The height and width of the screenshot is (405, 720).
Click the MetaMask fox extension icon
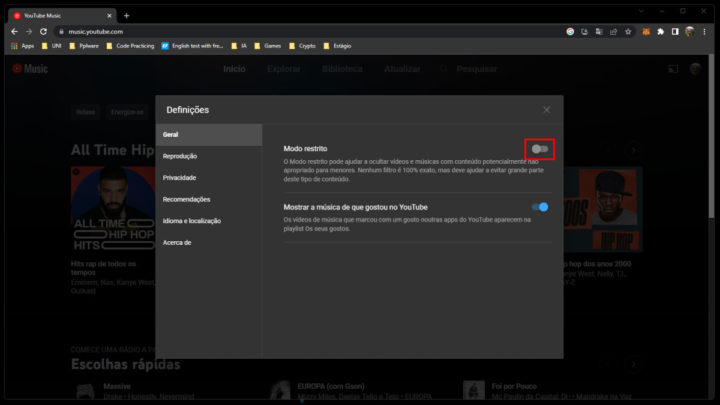tap(646, 32)
